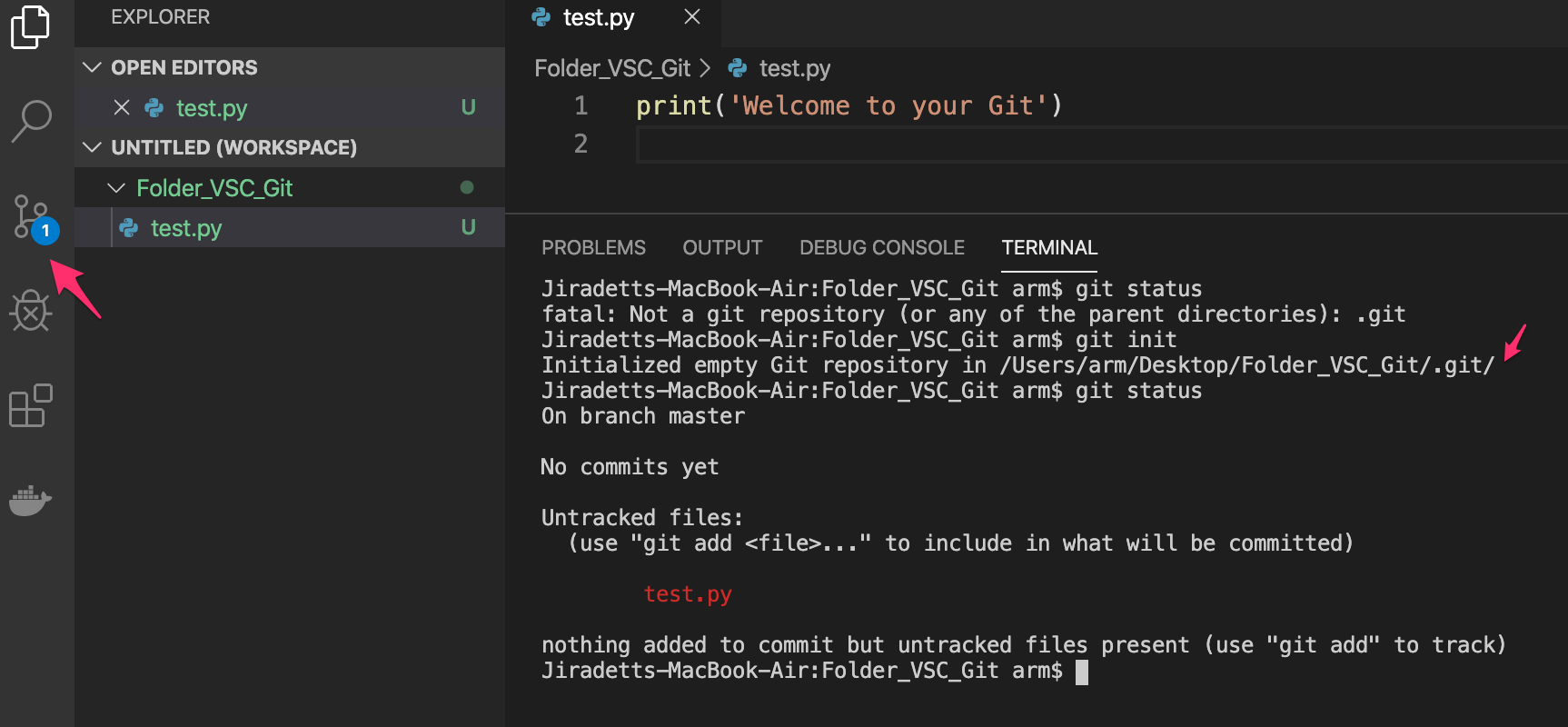Click the U badge next to test.py
The height and width of the screenshot is (727, 1568).
(468, 107)
